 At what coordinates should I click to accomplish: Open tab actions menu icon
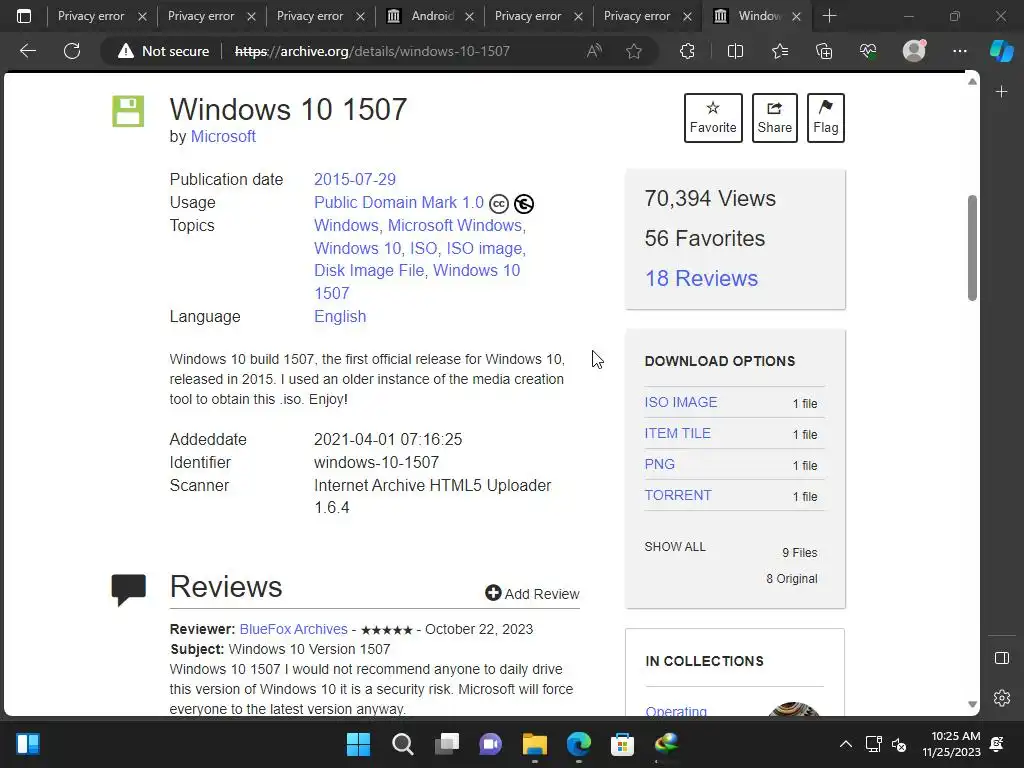24,16
